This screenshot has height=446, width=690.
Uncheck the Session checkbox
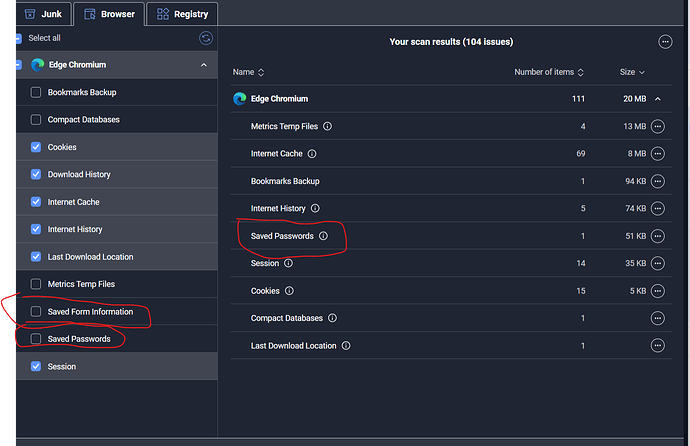click(36, 366)
